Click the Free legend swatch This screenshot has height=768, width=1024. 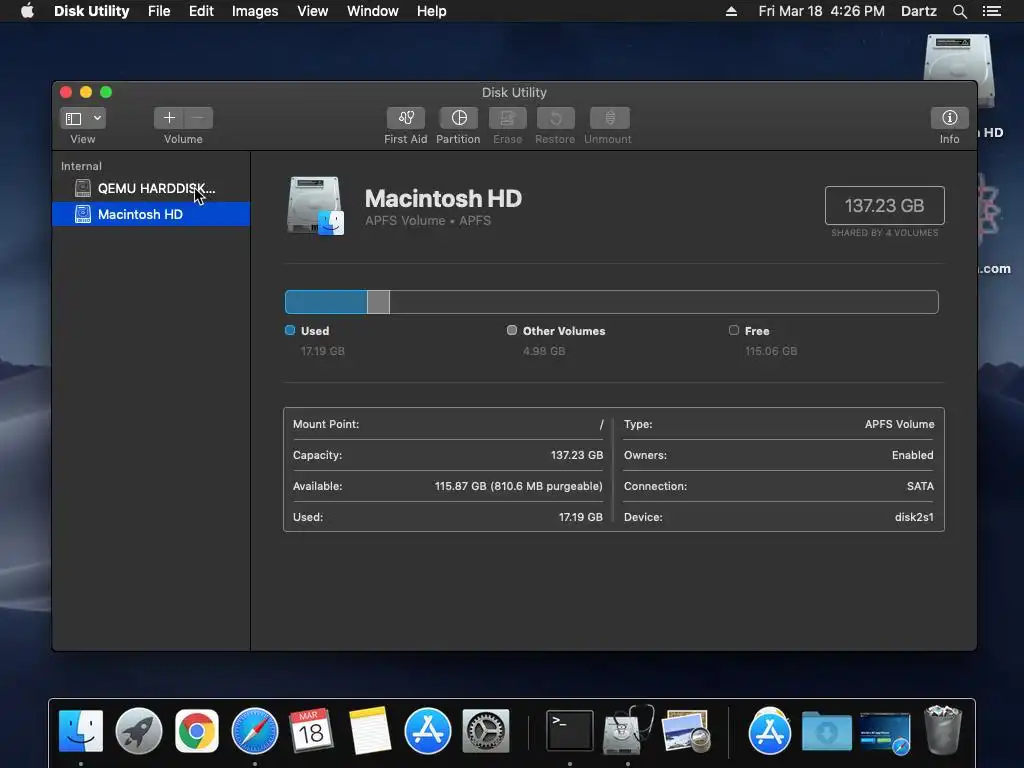coord(734,330)
